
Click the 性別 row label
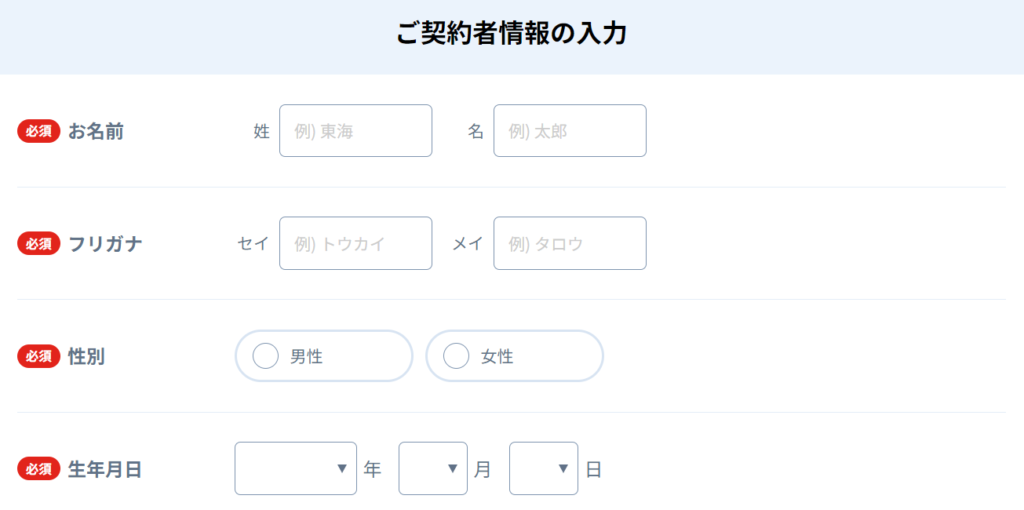coord(86,356)
